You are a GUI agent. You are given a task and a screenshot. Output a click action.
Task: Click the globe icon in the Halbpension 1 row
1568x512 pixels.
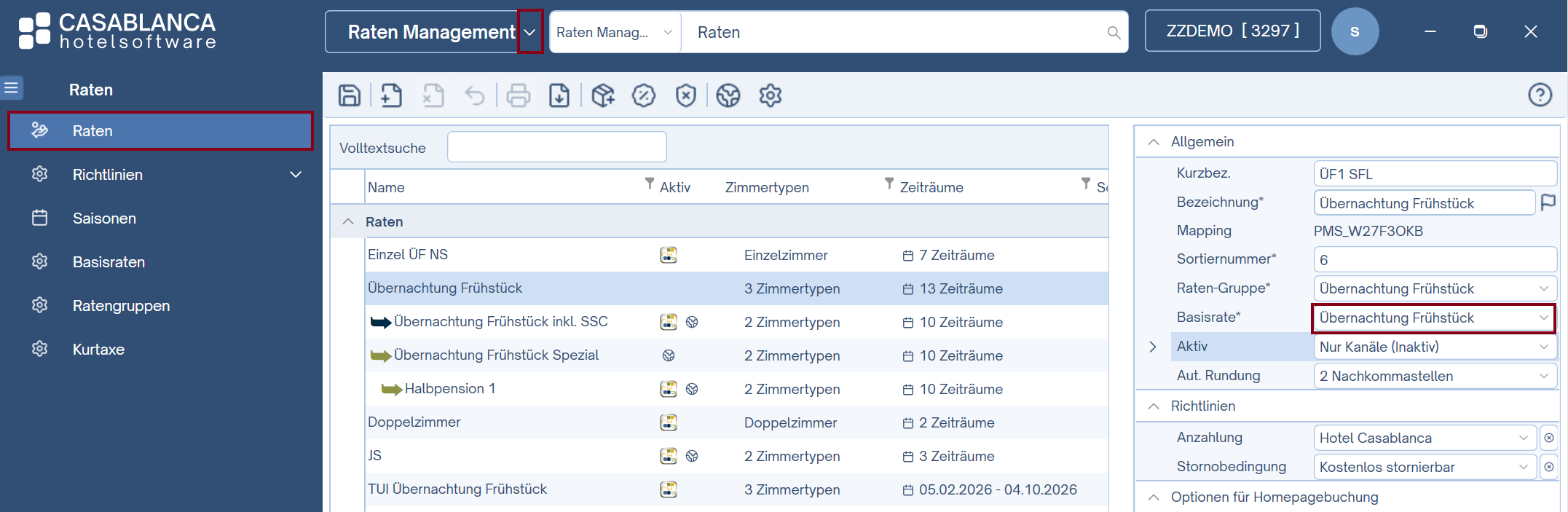(x=692, y=389)
